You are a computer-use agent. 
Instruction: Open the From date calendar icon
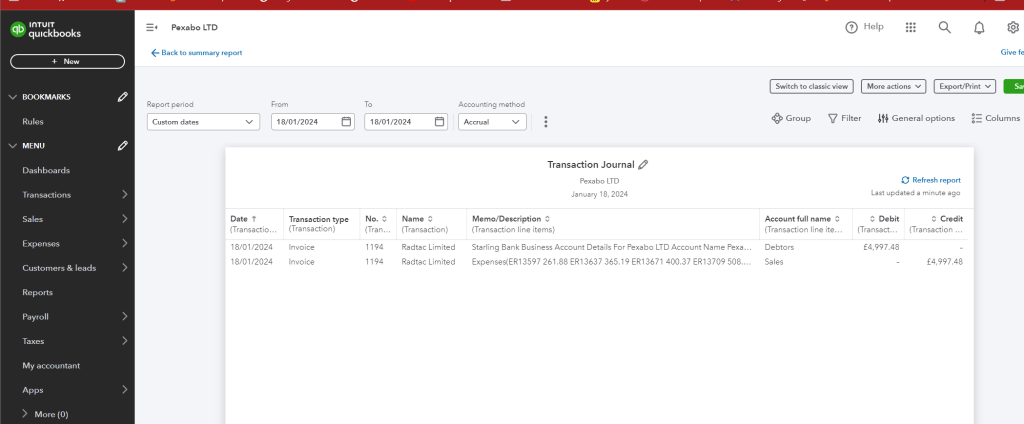[346, 122]
